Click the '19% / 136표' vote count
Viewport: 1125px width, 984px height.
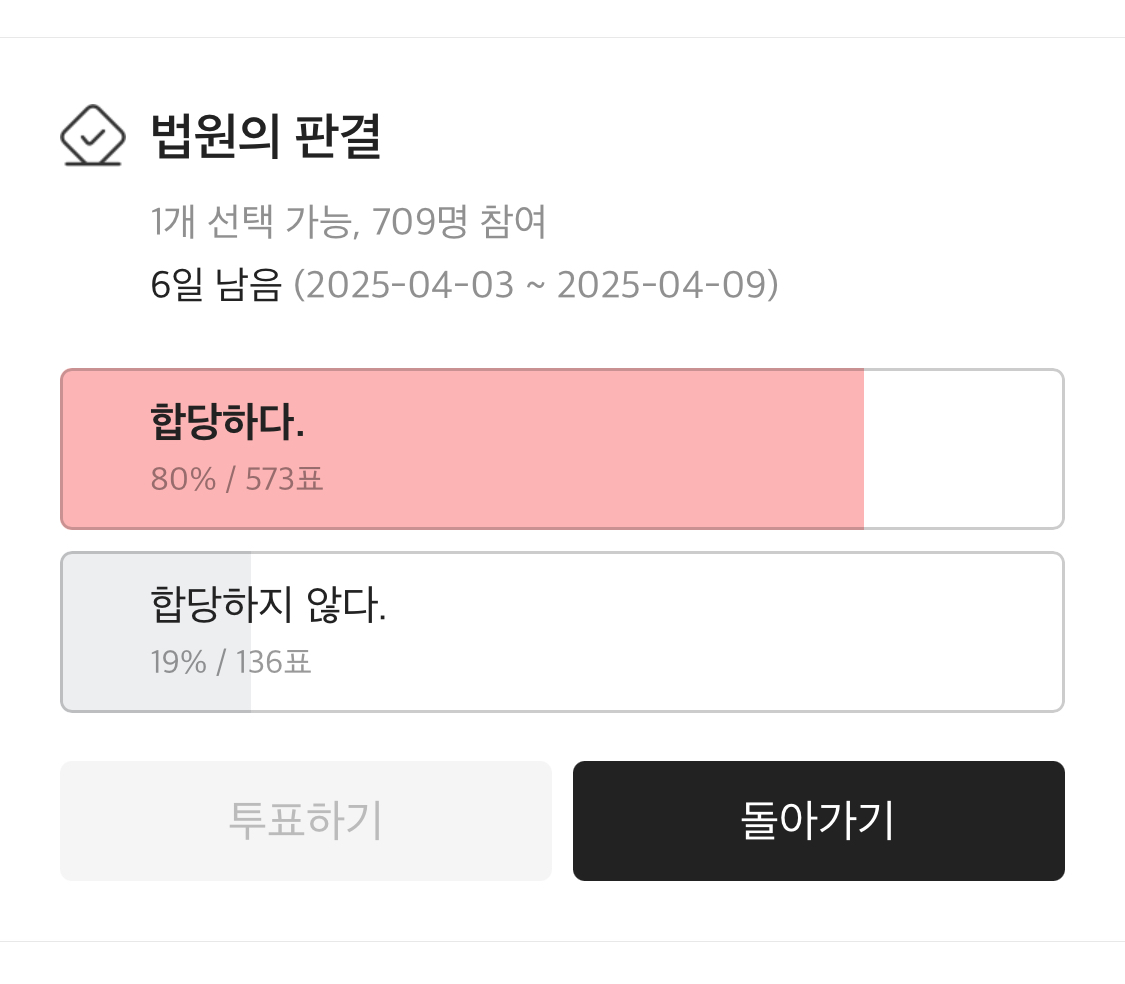click(x=231, y=662)
